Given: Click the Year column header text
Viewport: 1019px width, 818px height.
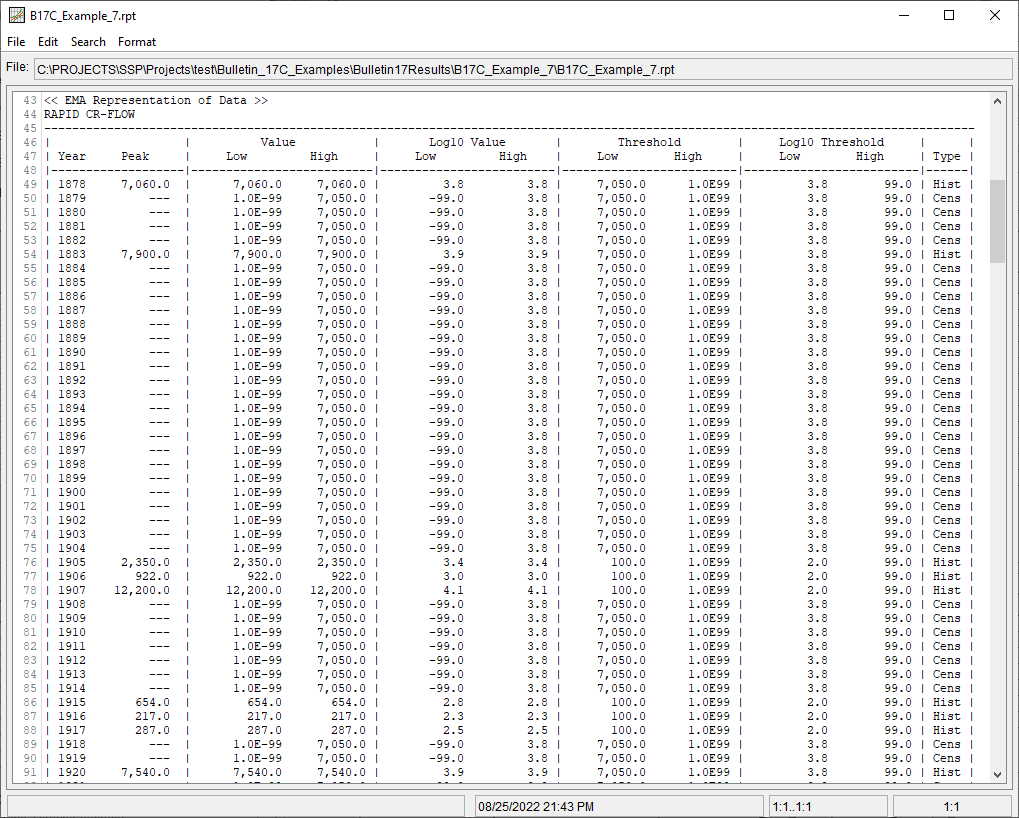Looking at the screenshot, I should (71, 156).
